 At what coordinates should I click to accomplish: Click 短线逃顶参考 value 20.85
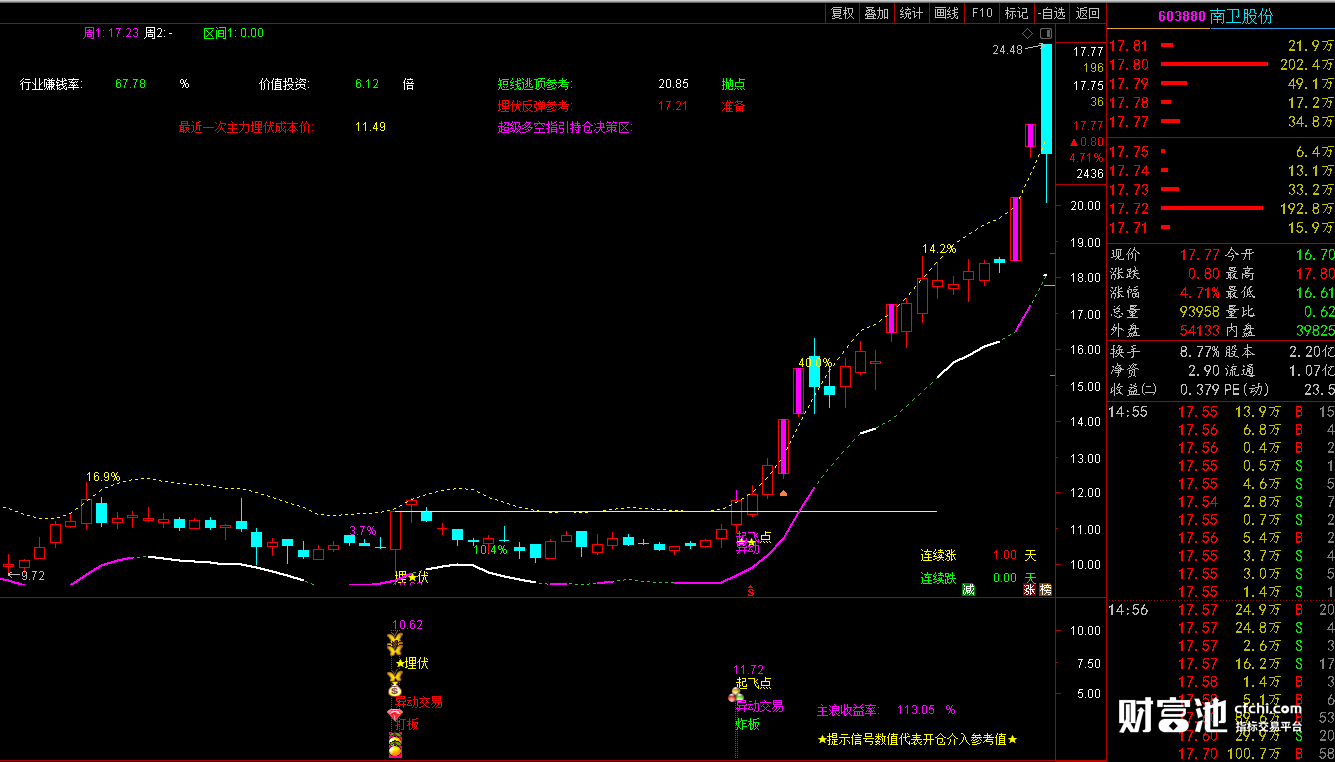(673, 84)
